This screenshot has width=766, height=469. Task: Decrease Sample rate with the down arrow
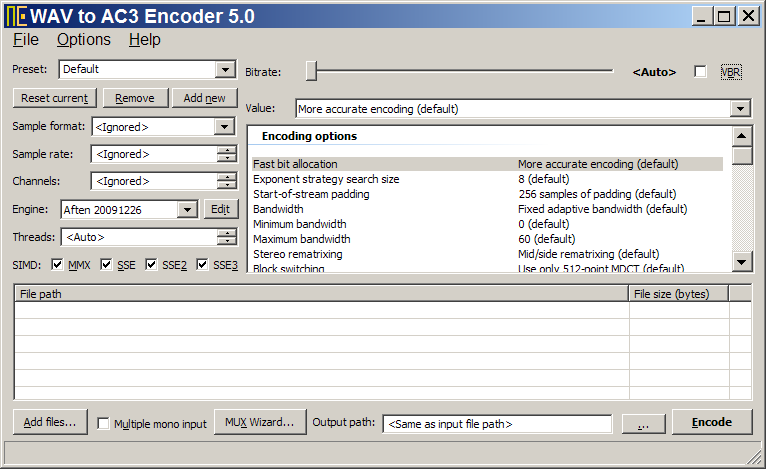[x=227, y=158]
